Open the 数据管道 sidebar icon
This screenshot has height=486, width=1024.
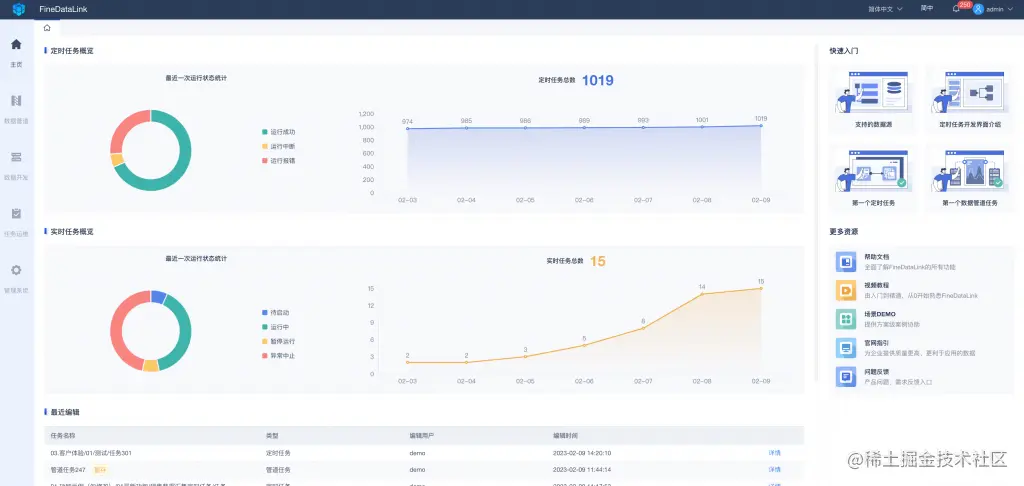(x=16, y=101)
